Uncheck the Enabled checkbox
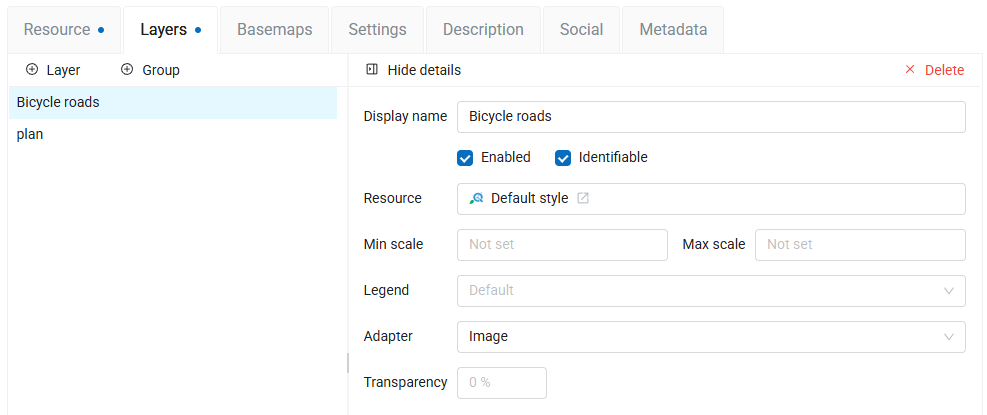987x415 pixels. (x=465, y=158)
